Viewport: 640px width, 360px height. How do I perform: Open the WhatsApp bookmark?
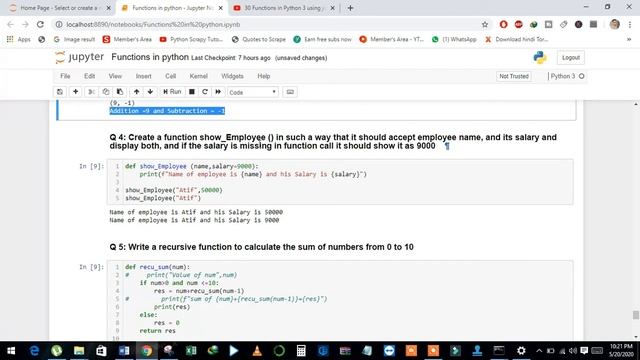click(454, 40)
